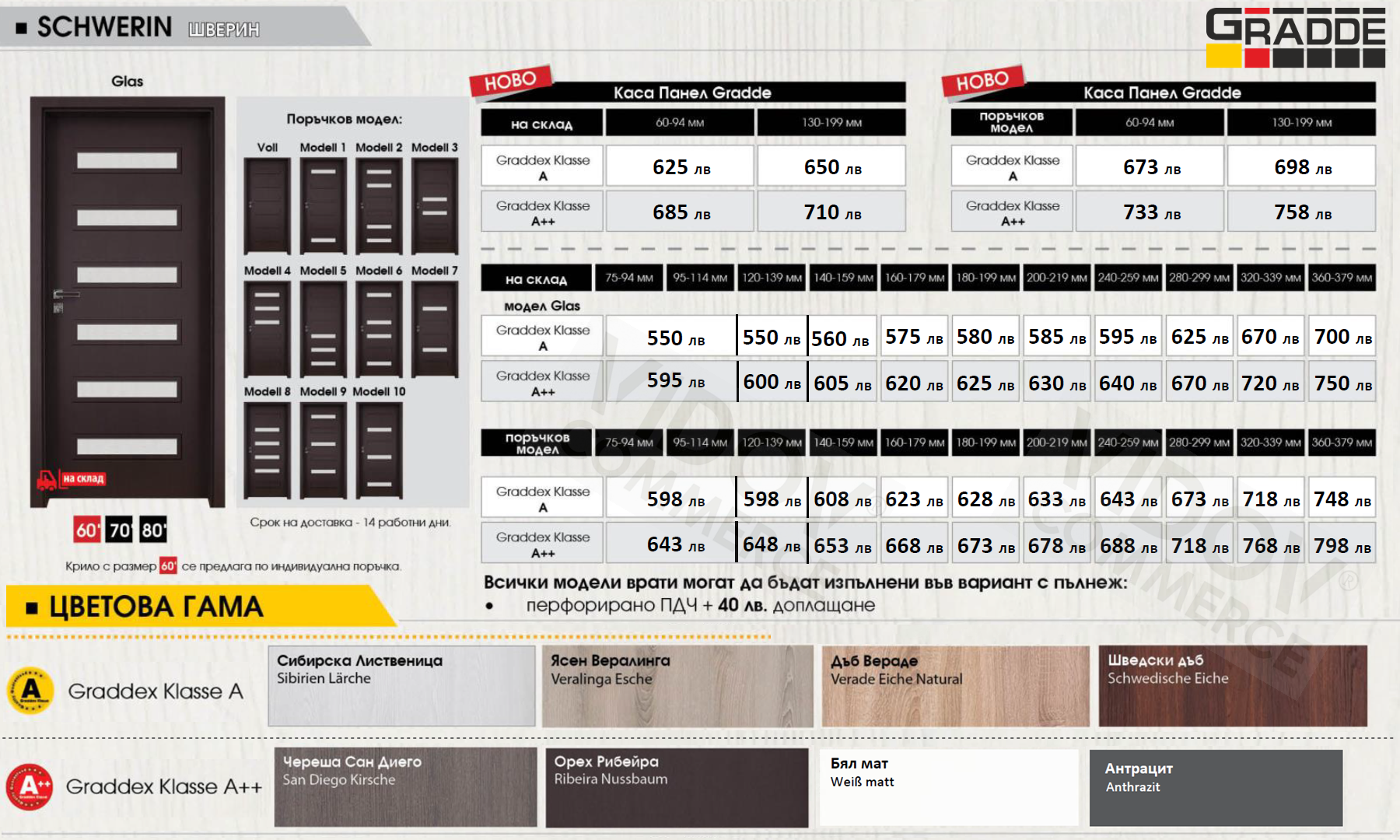Click the '650 лв' price cell

pos(831,166)
